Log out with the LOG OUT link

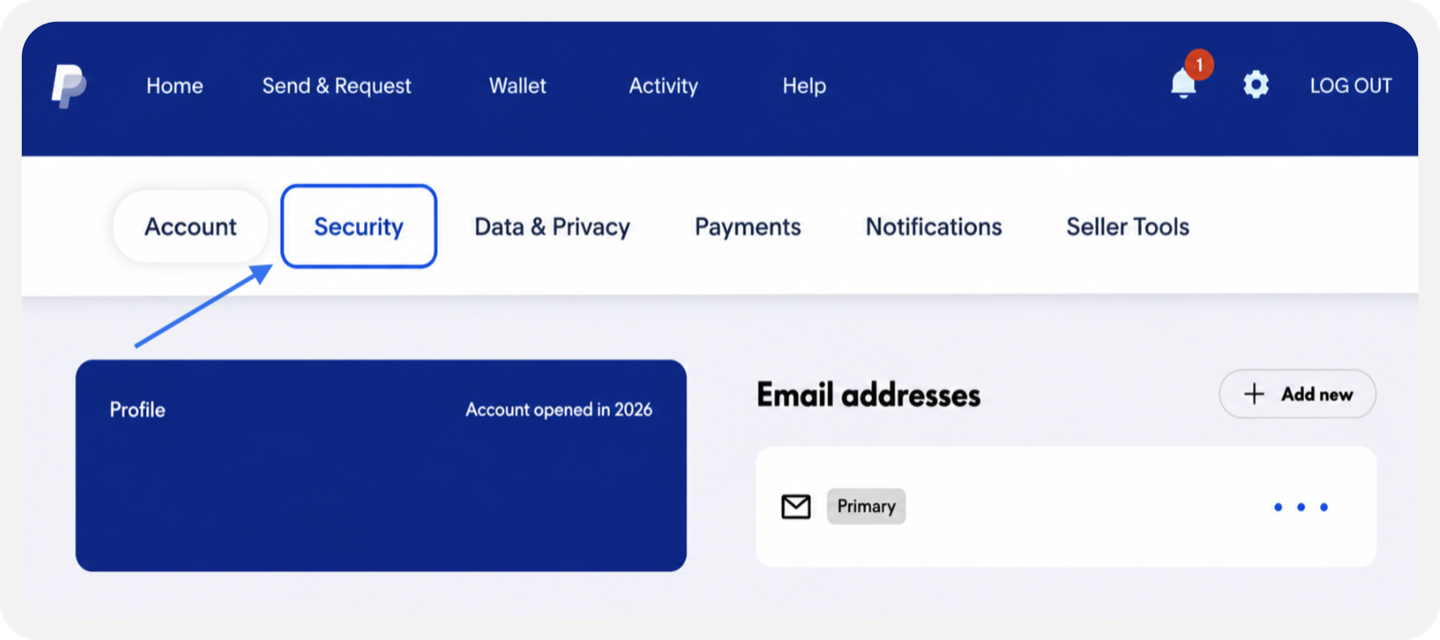point(1351,86)
